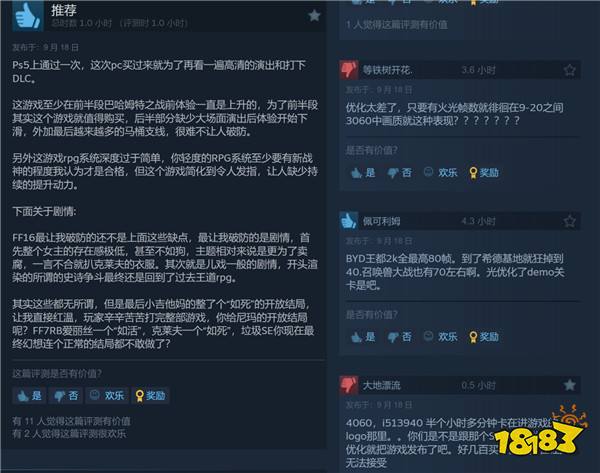The height and width of the screenshot is (473, 600).
Task: Click the thumbs-down icon beside 等铁树开花
Action: [349, 70]
